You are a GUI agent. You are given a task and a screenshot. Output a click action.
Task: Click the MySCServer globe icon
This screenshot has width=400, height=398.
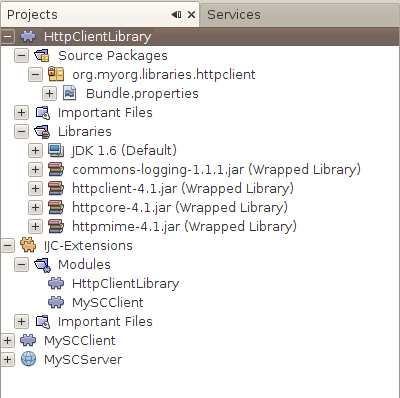click(28, 359)
